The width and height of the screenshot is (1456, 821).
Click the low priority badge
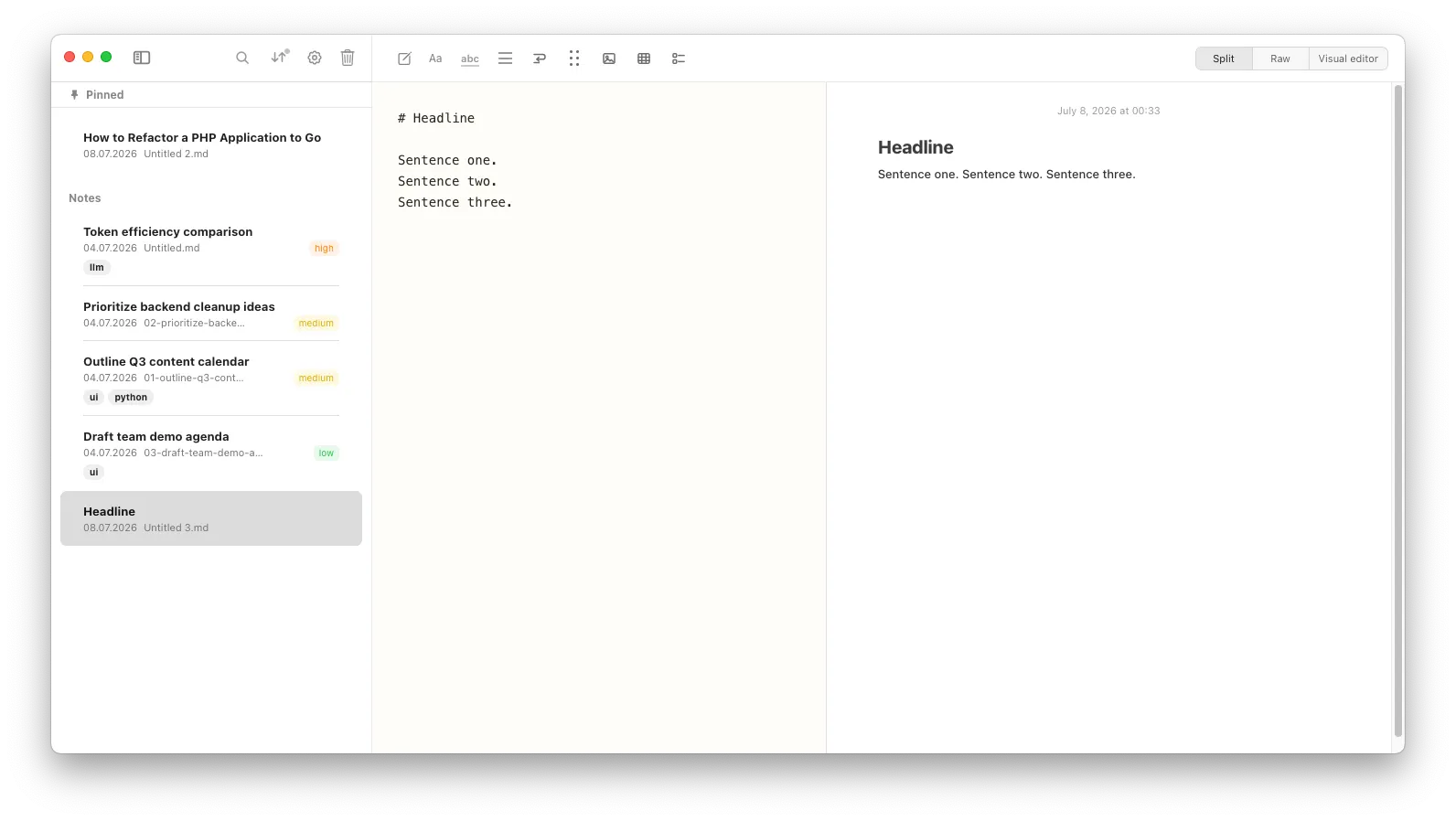point(327,453)
